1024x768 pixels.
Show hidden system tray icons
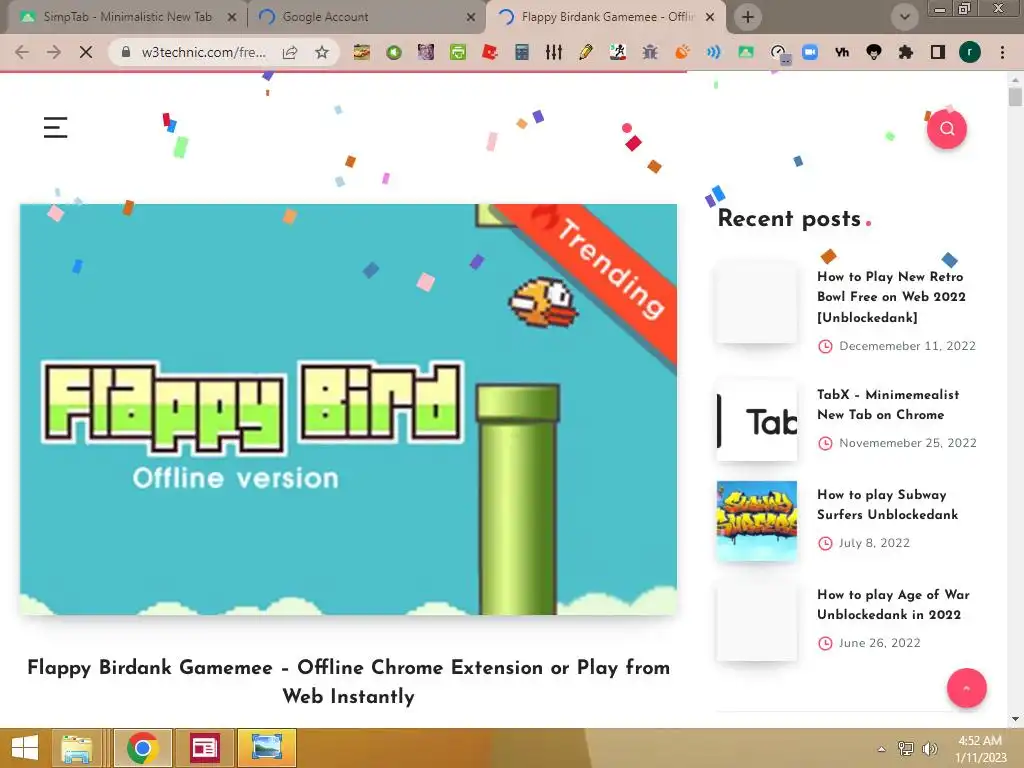click(882, 749)
